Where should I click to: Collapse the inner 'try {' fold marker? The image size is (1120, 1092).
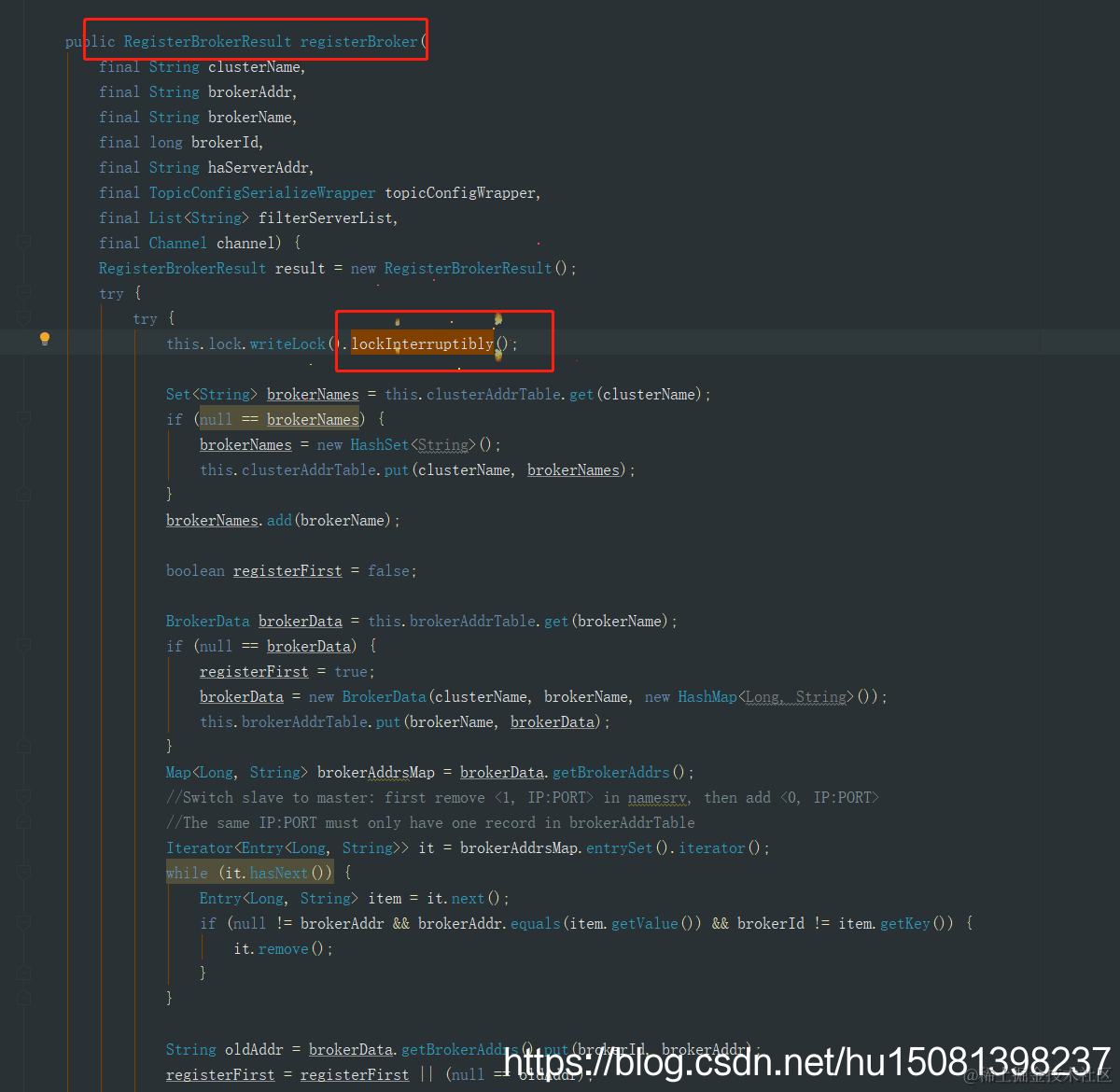(x=25, y=318)
